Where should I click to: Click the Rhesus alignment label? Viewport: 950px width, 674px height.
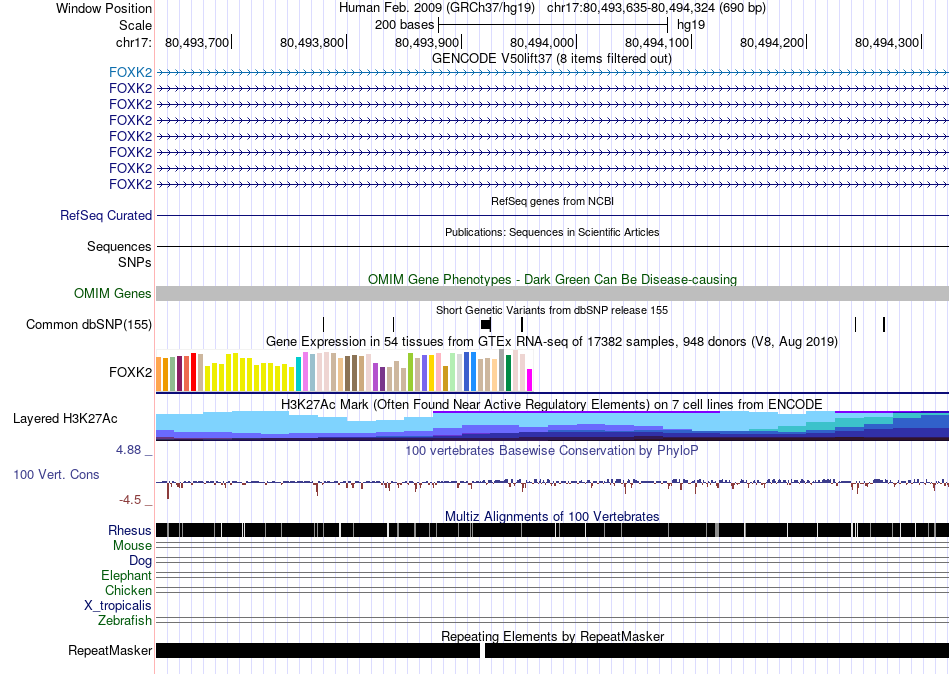coord(130,531)
